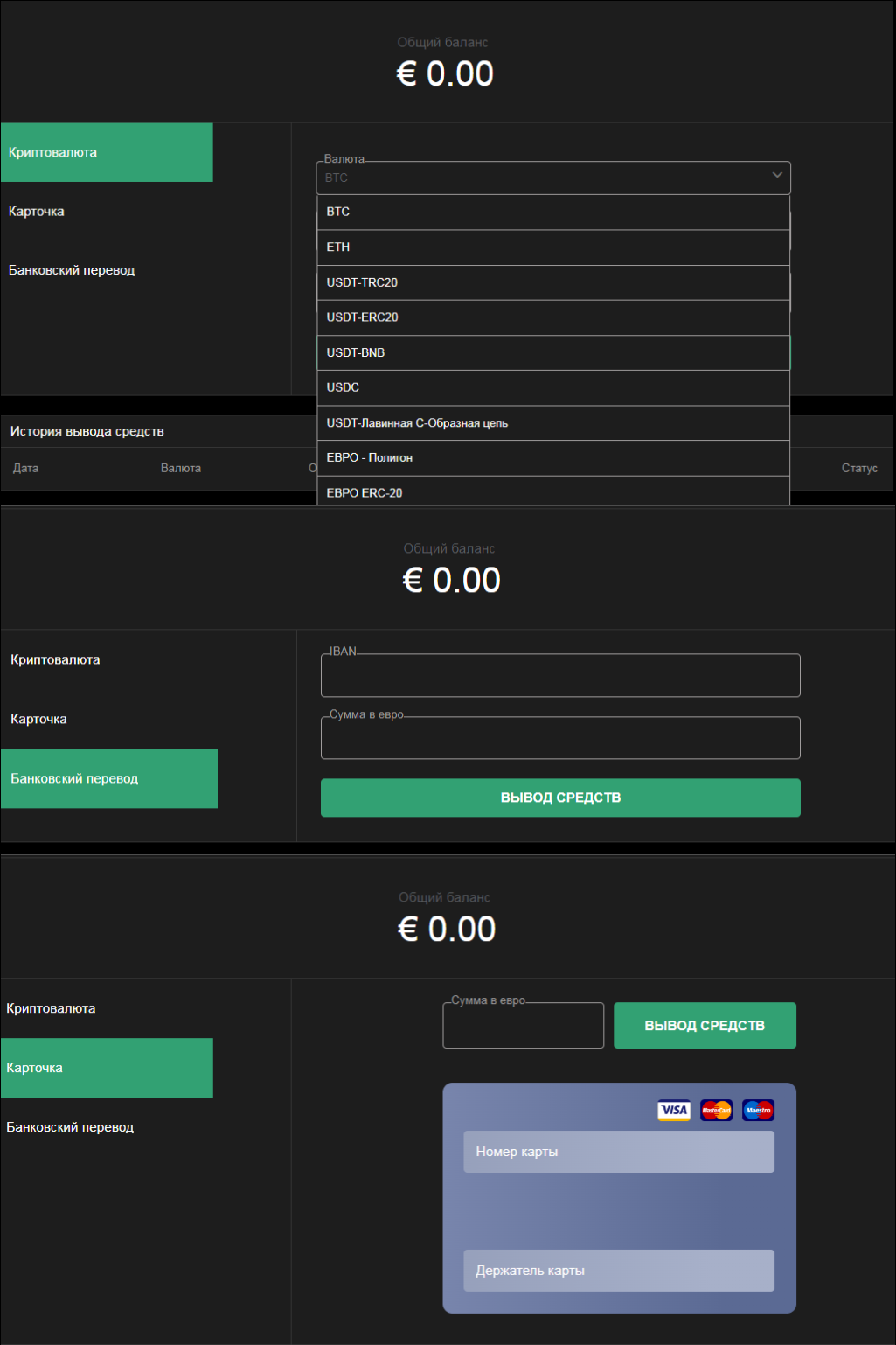Click the Держатель карты field
This screenshot has height=1345, width=896.
tap(619, 1271)
